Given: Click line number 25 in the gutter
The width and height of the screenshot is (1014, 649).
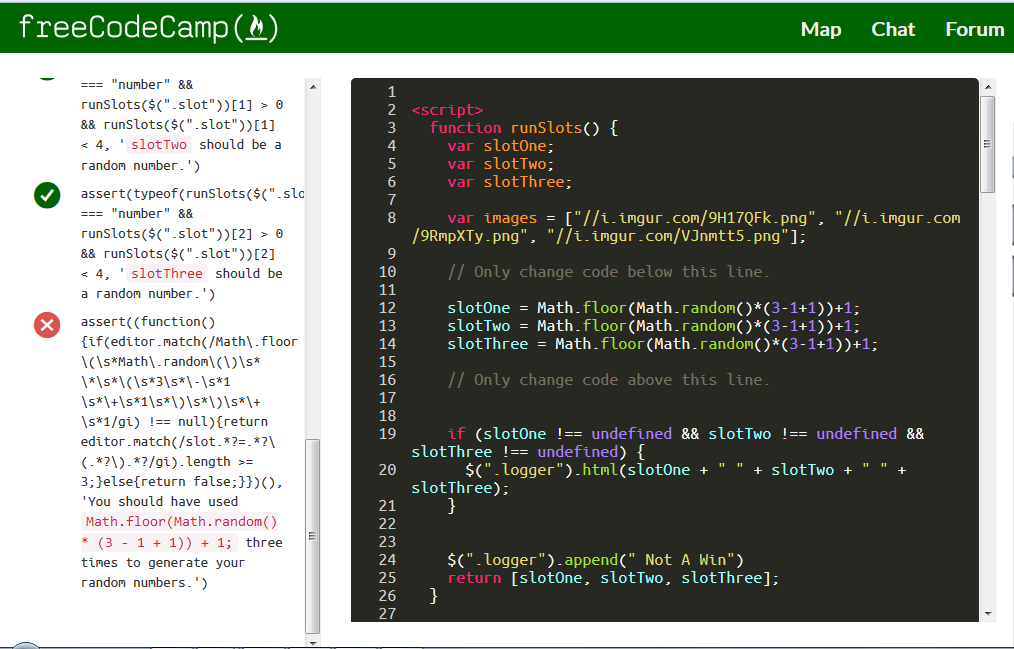Looking at the screenshot, I should tap(387, 578).
